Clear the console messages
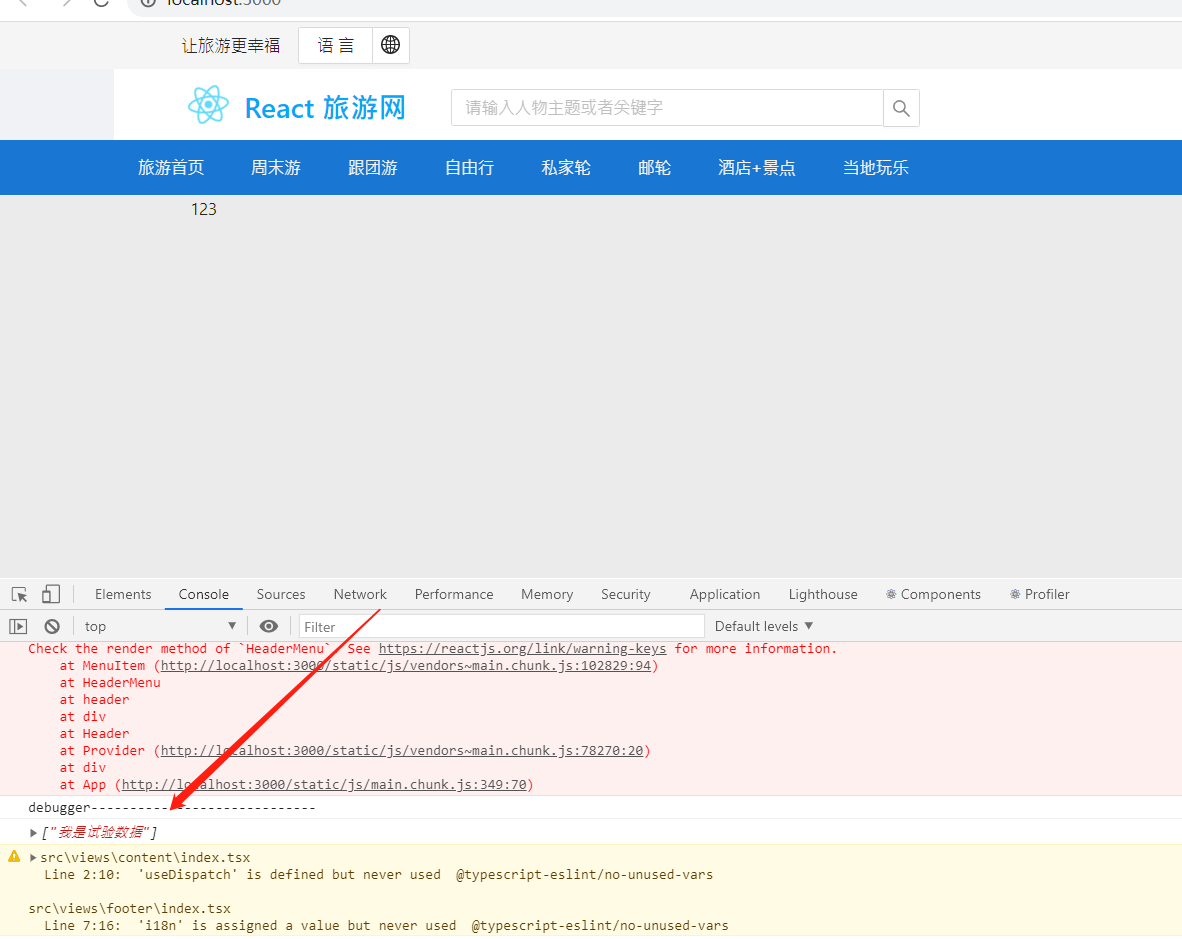 (x=50, y=626)
